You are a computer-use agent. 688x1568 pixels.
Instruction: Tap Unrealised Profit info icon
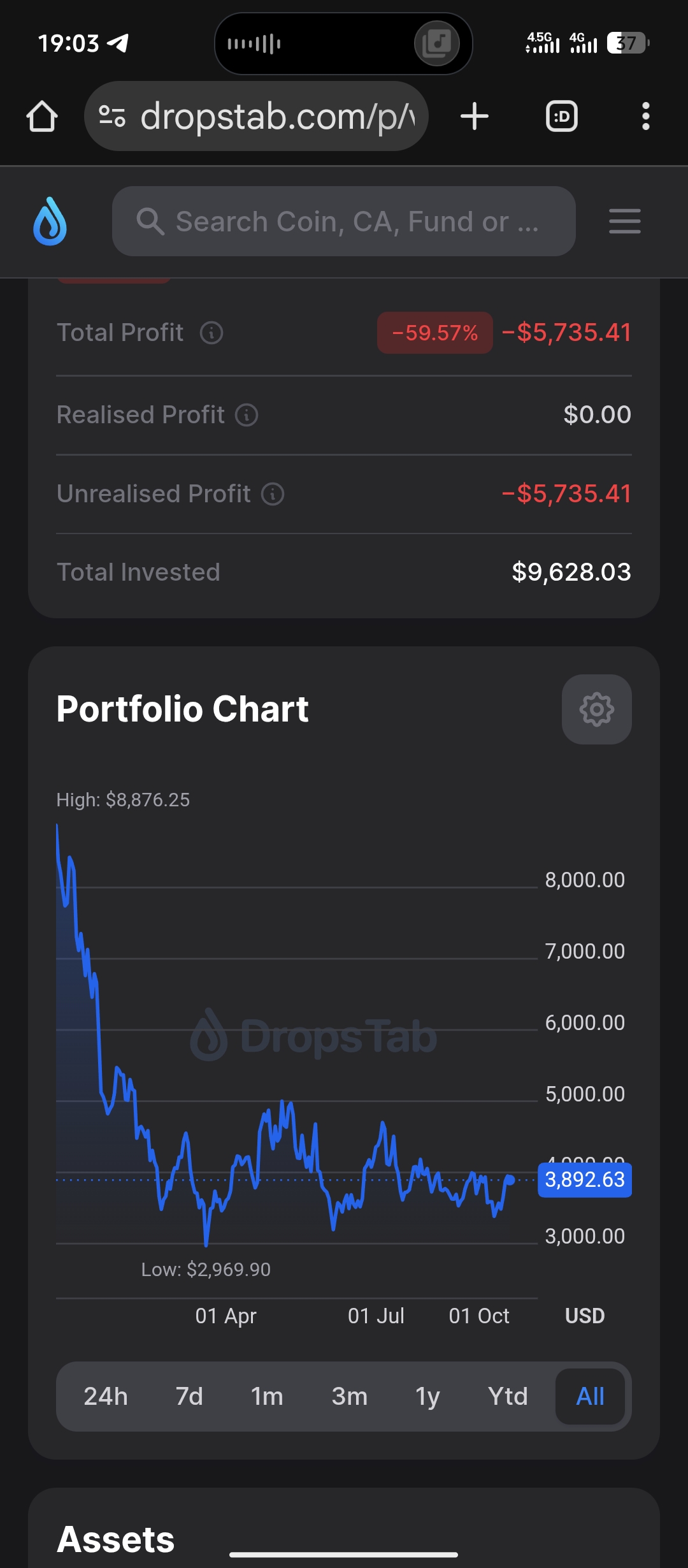tap(273, 494)
